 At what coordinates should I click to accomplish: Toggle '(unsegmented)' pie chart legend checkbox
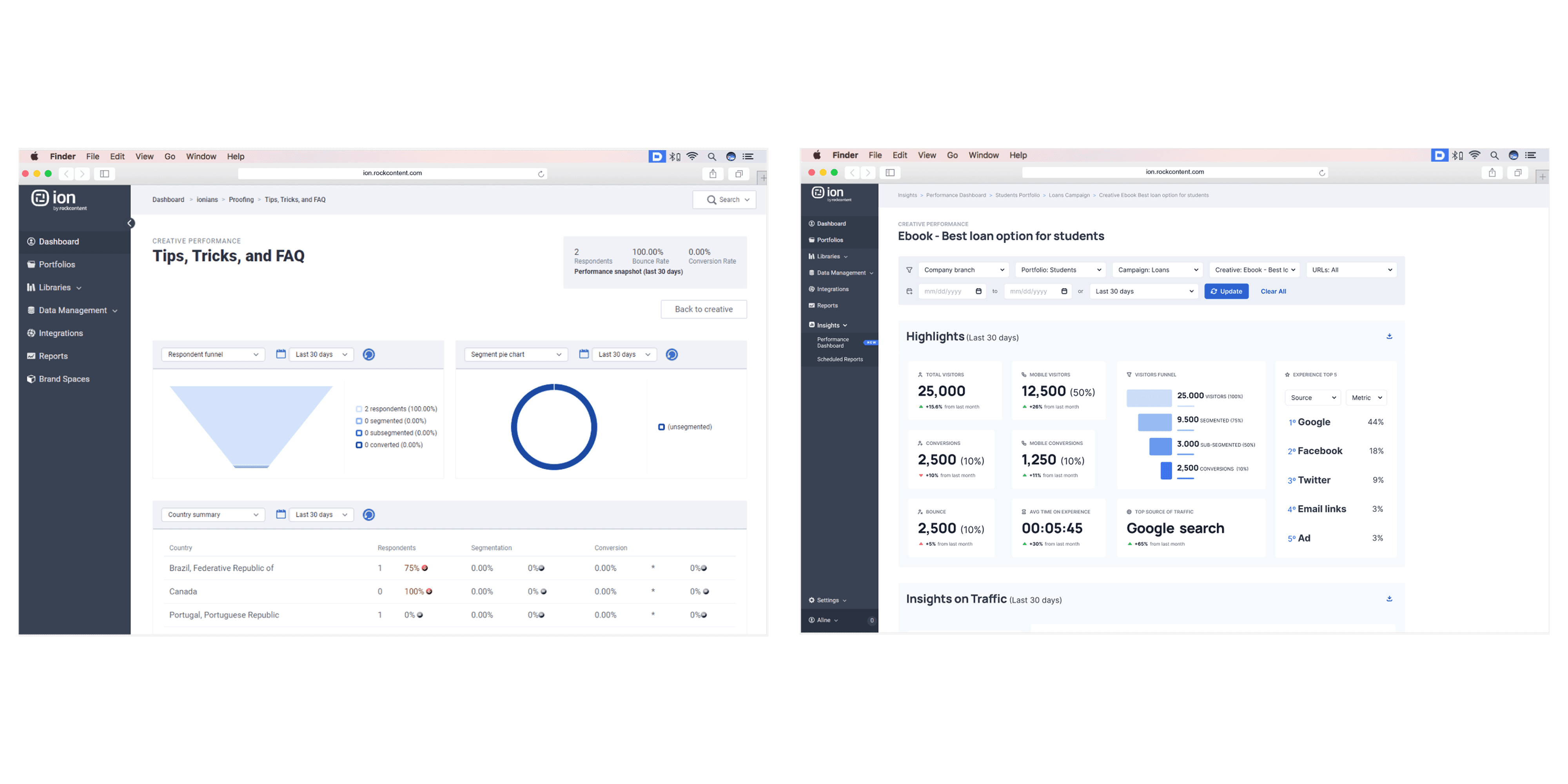(x=661, y=427)
